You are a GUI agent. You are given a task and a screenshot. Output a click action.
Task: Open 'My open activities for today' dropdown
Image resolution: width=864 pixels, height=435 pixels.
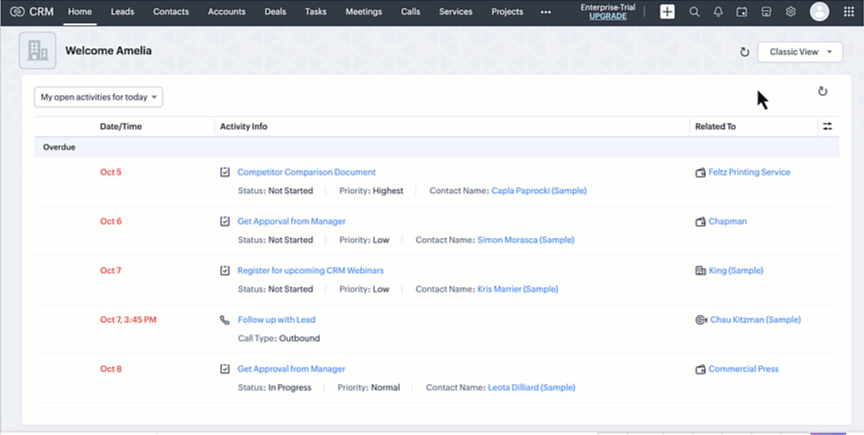tap(99, 97)
